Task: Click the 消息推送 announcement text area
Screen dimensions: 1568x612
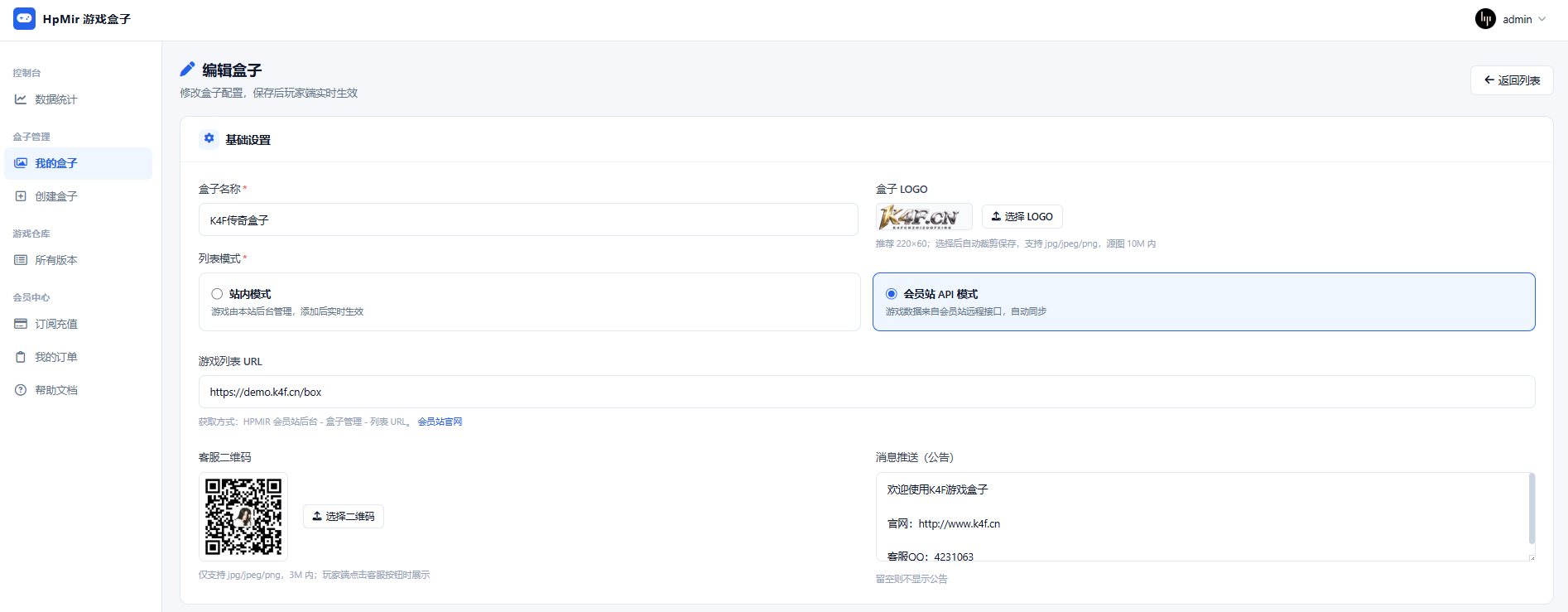Action: 1205,517
